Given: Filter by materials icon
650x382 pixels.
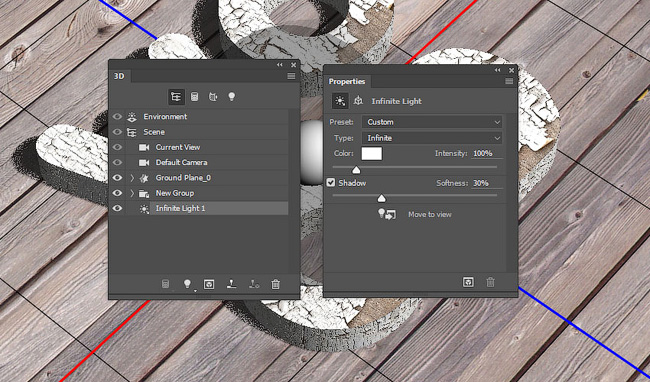Looking at the screenshot, I should pos(213,97).
